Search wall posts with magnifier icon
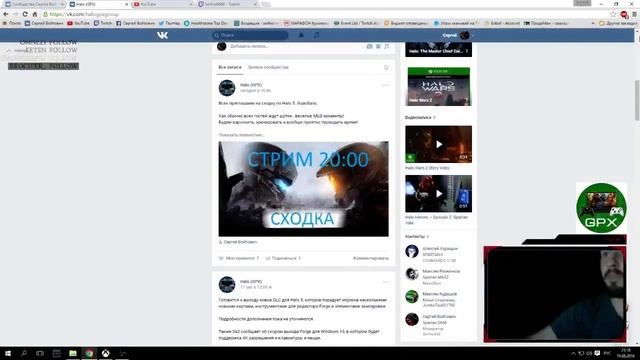Screen dimensions: 640x360 pos(386,67)
